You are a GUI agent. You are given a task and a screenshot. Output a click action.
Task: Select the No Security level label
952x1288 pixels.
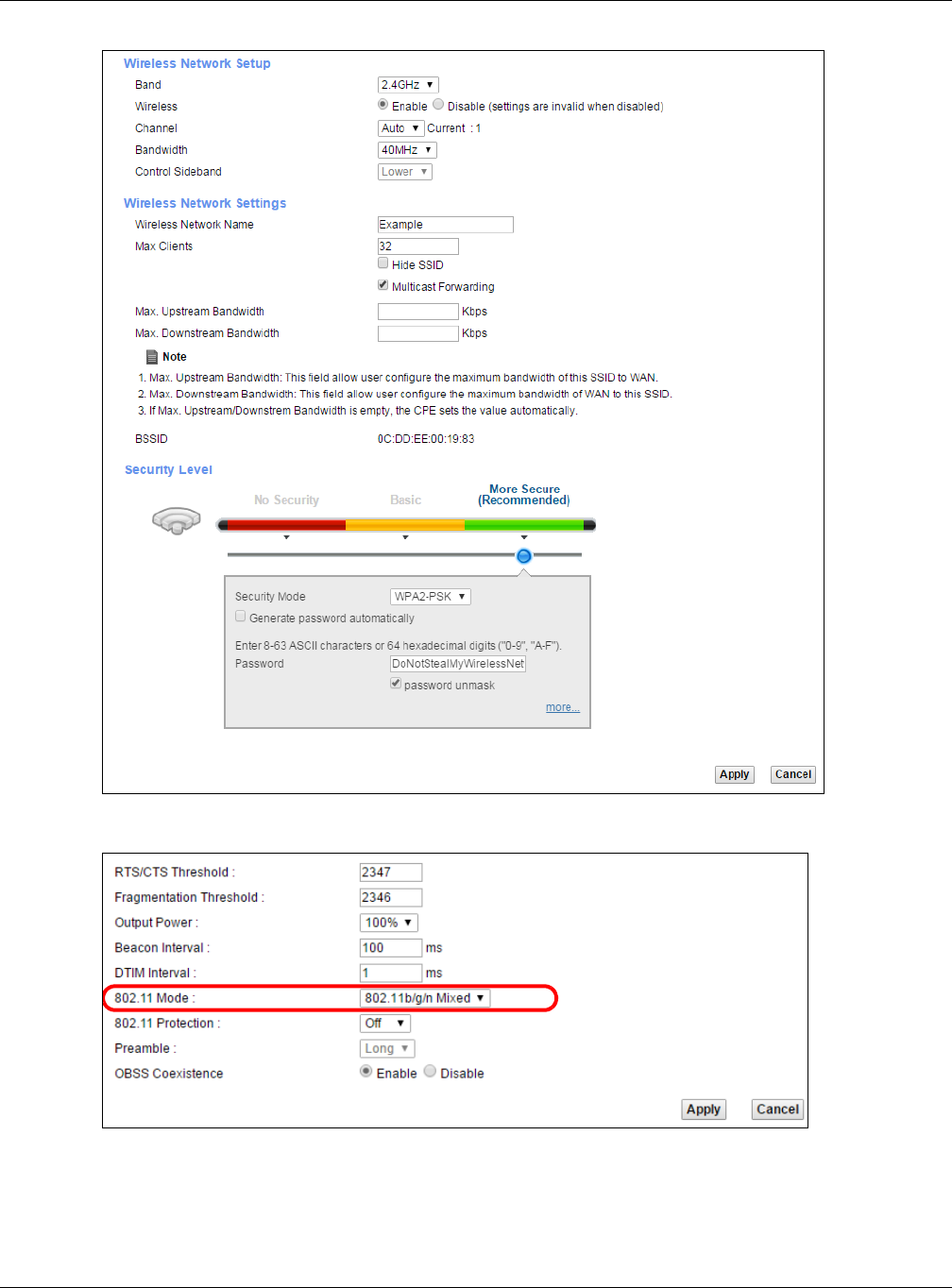(x=286, y=500)
